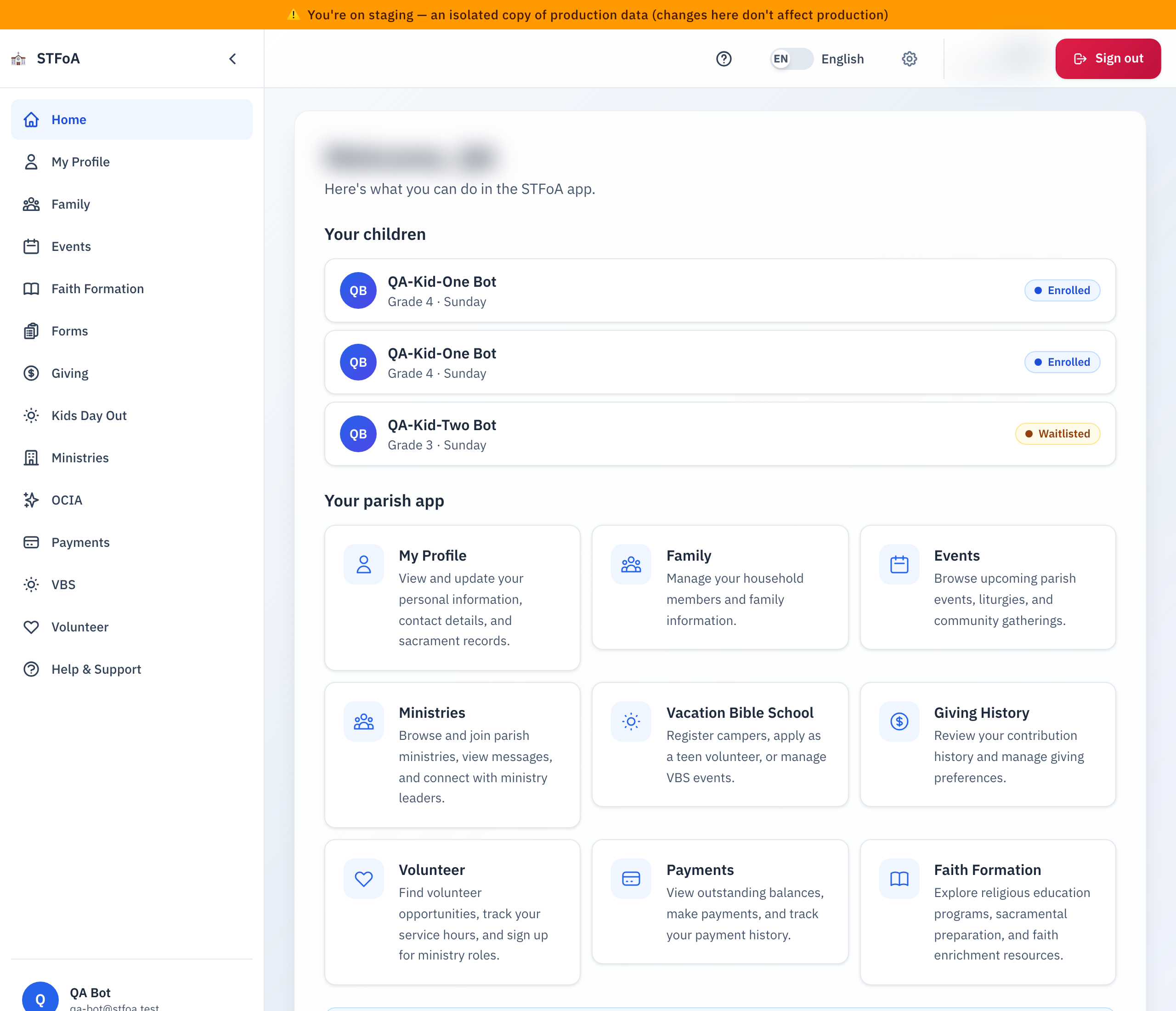
Task: Click the Forms clipboard icon in sidebar
Action: [31, 331]
